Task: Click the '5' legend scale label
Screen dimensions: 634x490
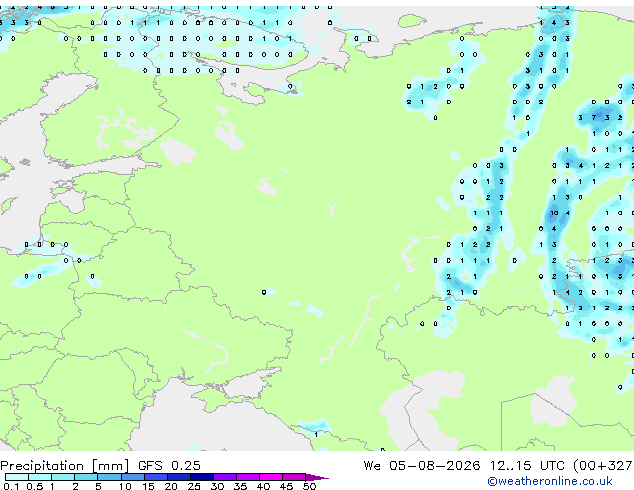Action: pos(98,486)
